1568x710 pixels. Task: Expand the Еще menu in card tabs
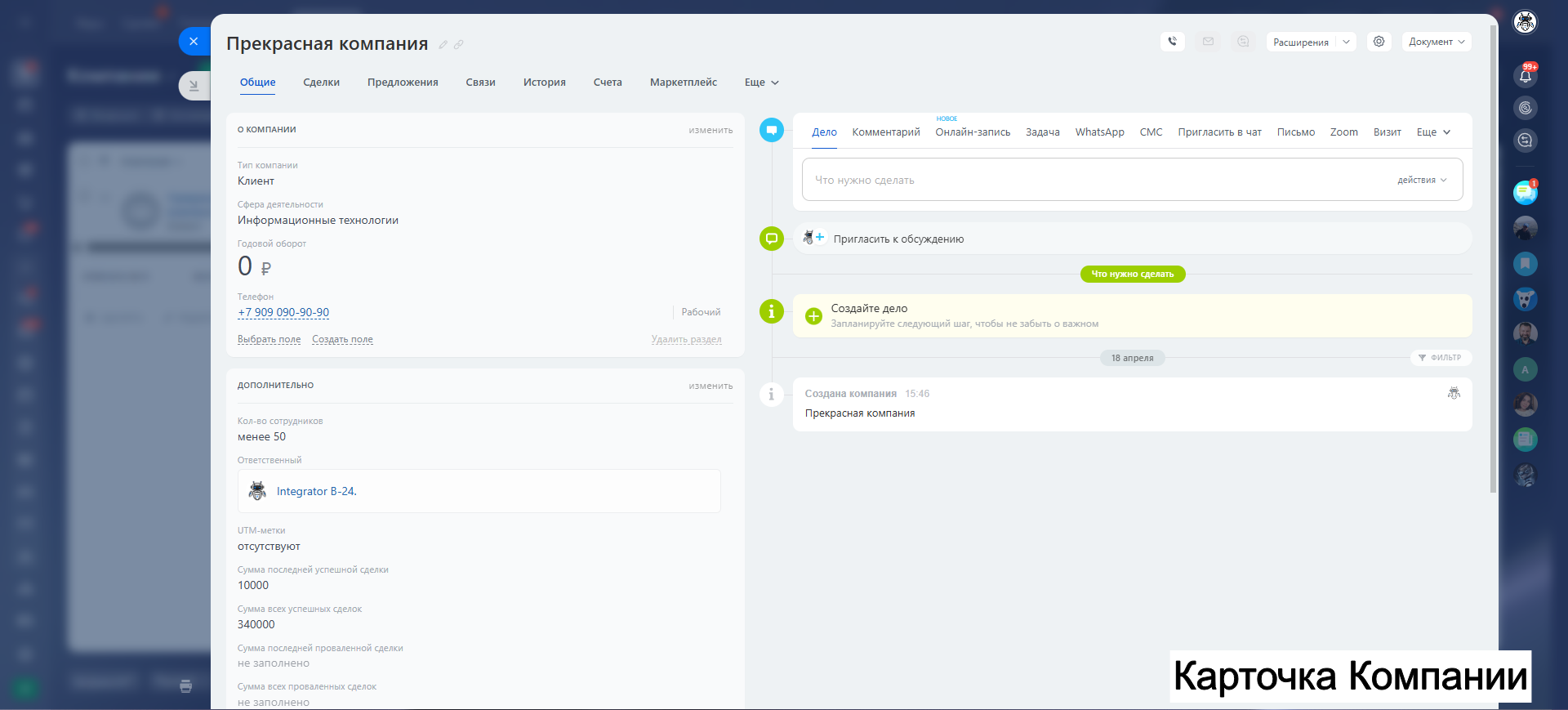[761, 83]
